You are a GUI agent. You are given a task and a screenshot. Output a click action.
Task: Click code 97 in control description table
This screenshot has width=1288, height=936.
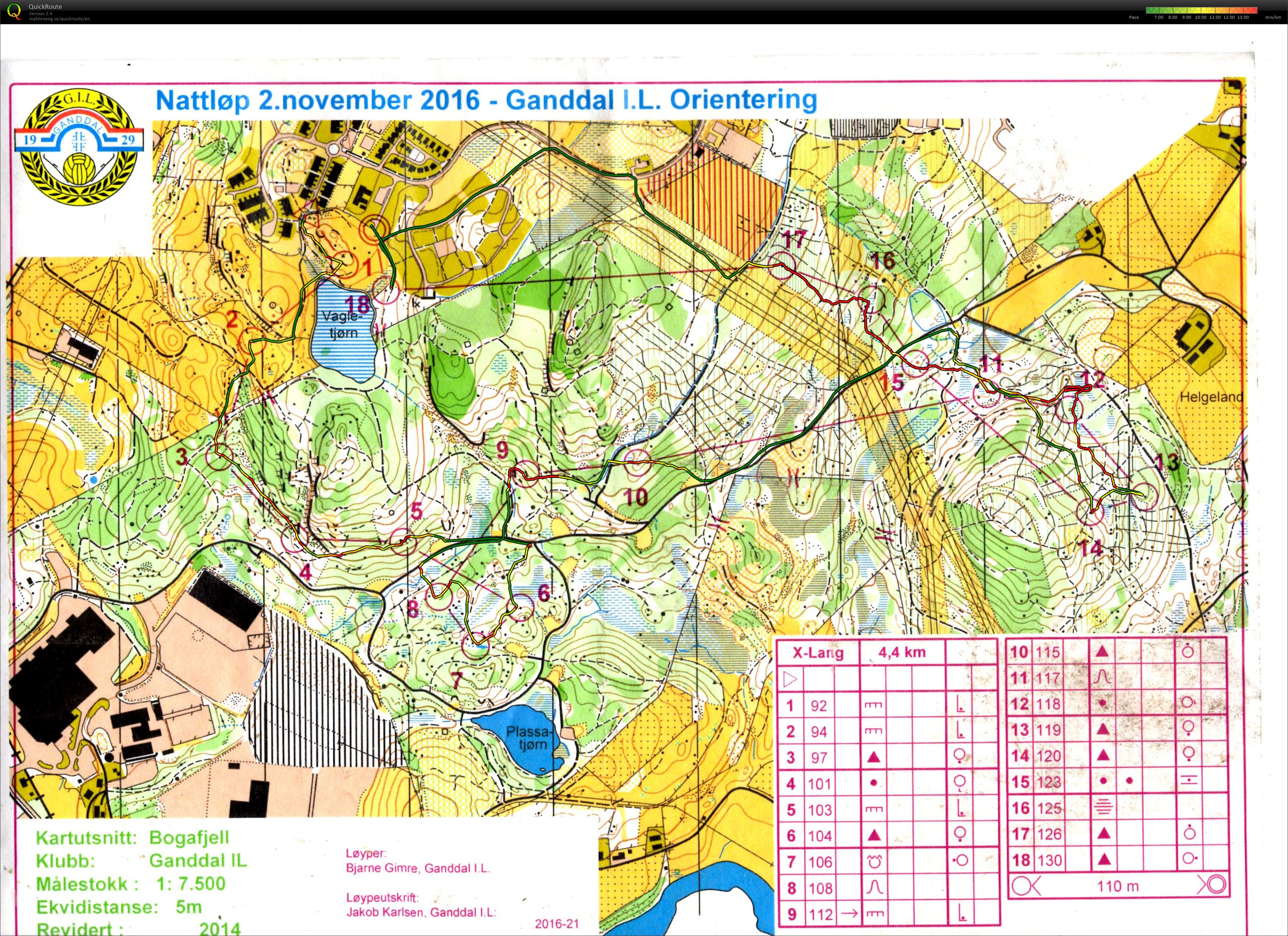tap(819, 758)
